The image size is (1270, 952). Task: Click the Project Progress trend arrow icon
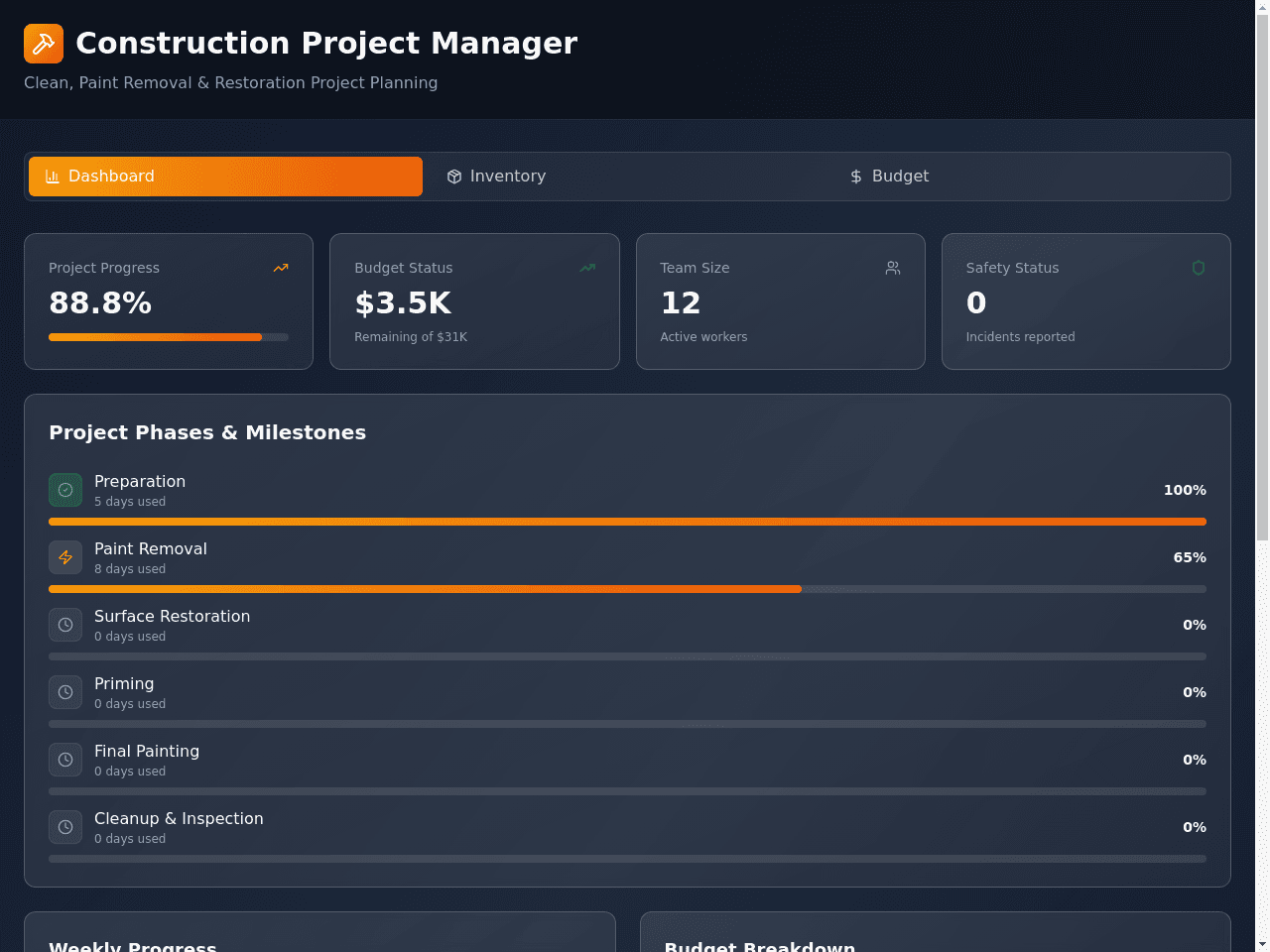click(x=281, y=268)
